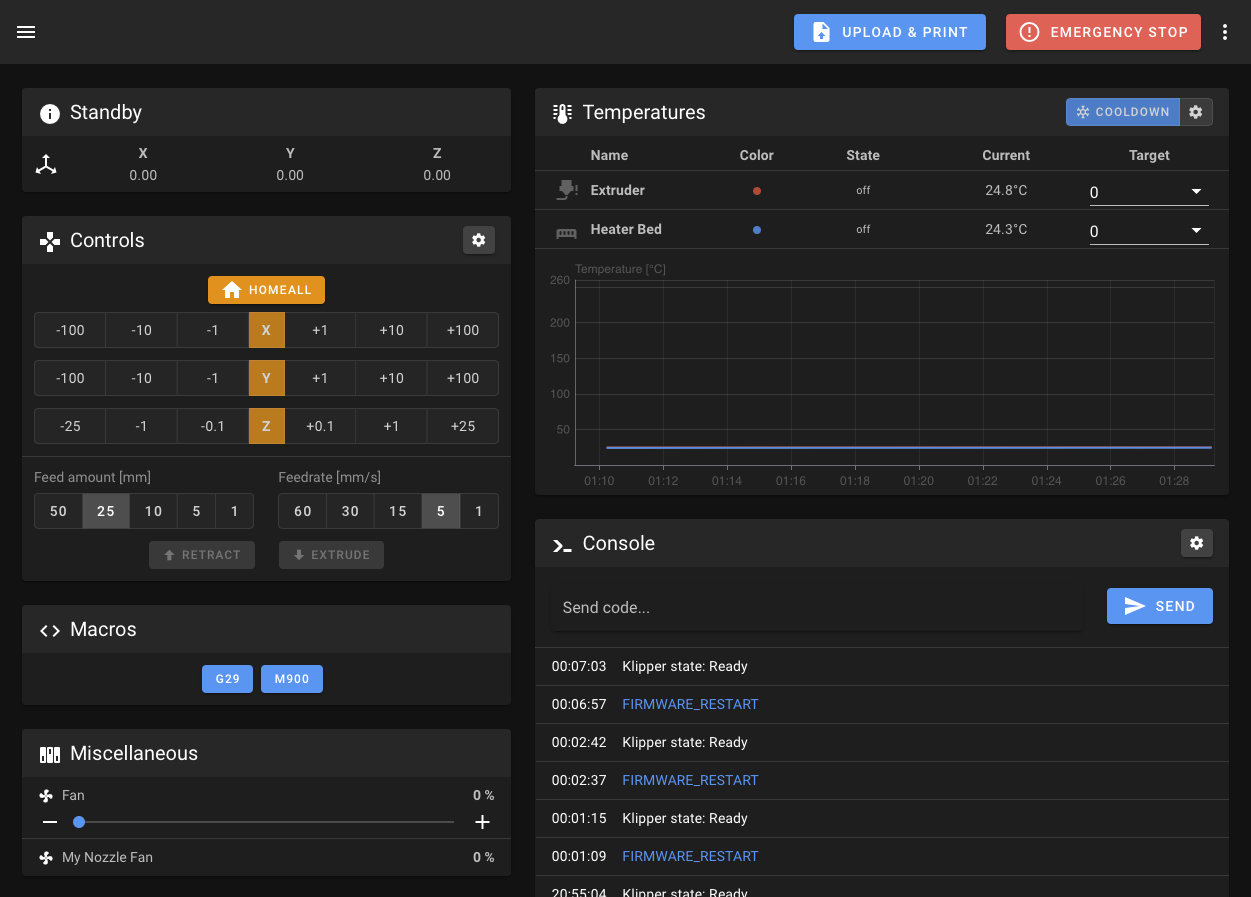Move Y axis by -10
Viewport: 1251px width, 897px height.
click(x=141, y=378)
